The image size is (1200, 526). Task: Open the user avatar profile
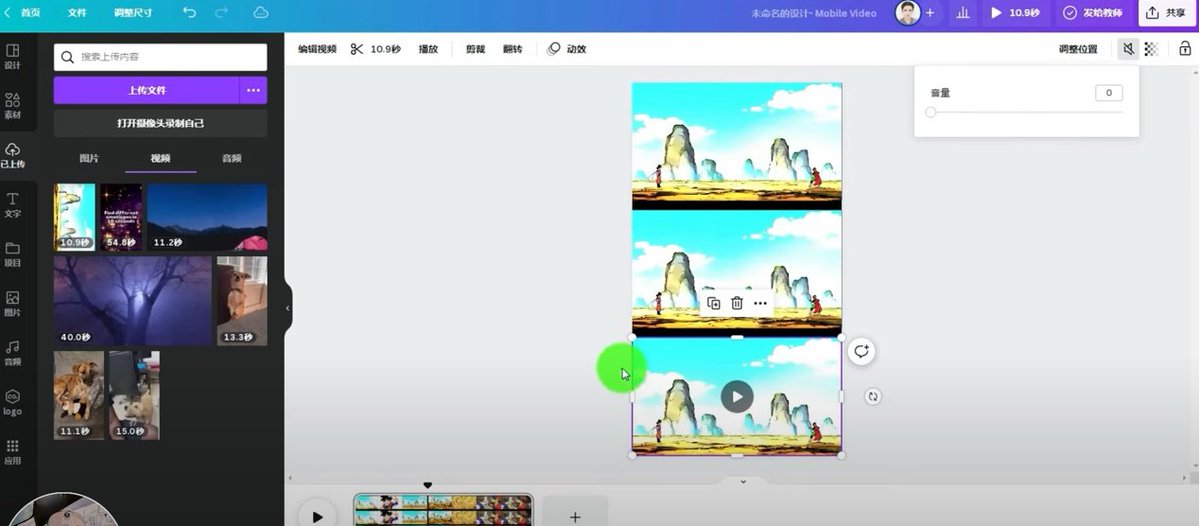(907, 13)
